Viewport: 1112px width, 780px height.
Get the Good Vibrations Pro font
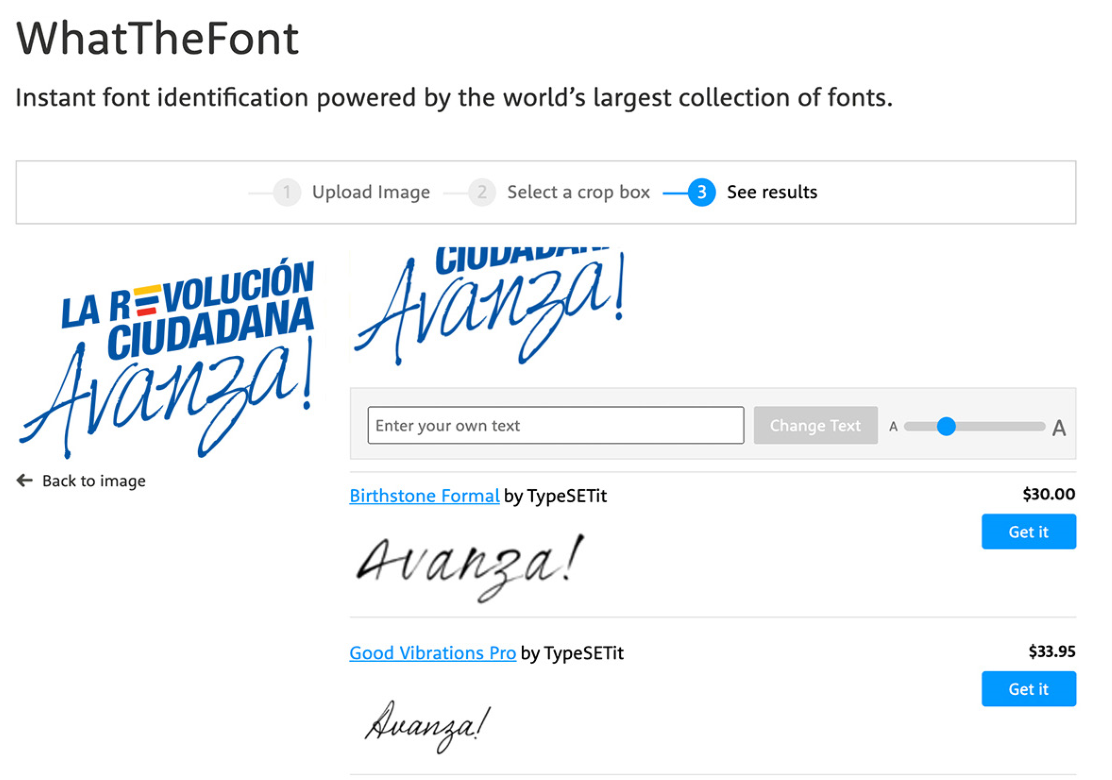click(x=1028, y=689)
